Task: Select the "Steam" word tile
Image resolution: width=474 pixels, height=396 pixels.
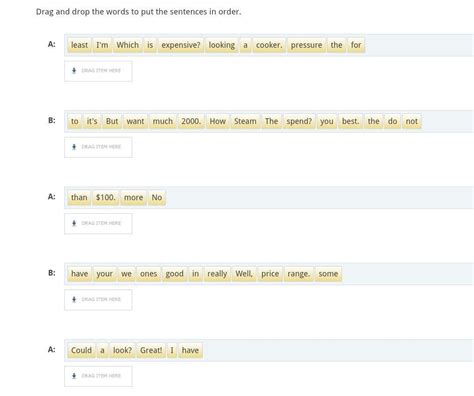Action: (245, 121)
